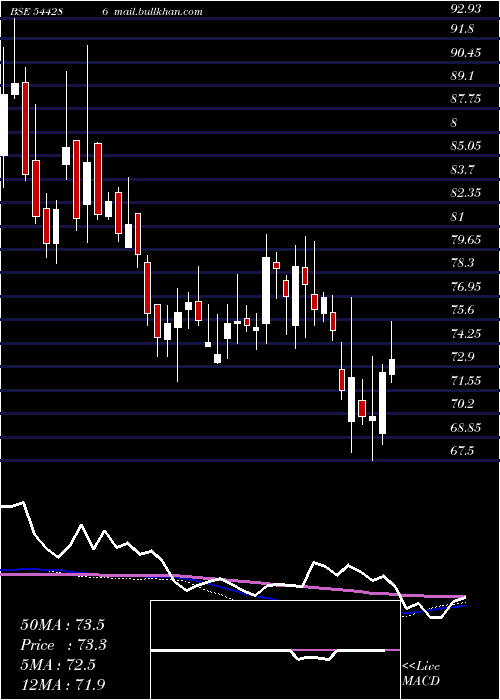
Task: Click the 79.65 price level label
Action: [x=467, y=240]
